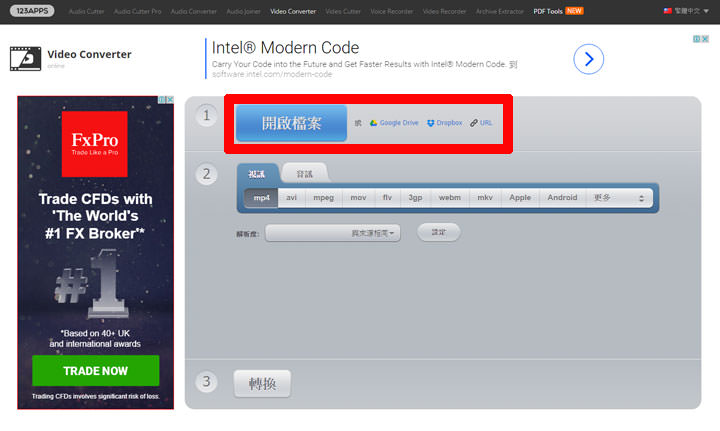Click the AdChoices icon on top banner

tap(697, 39)
